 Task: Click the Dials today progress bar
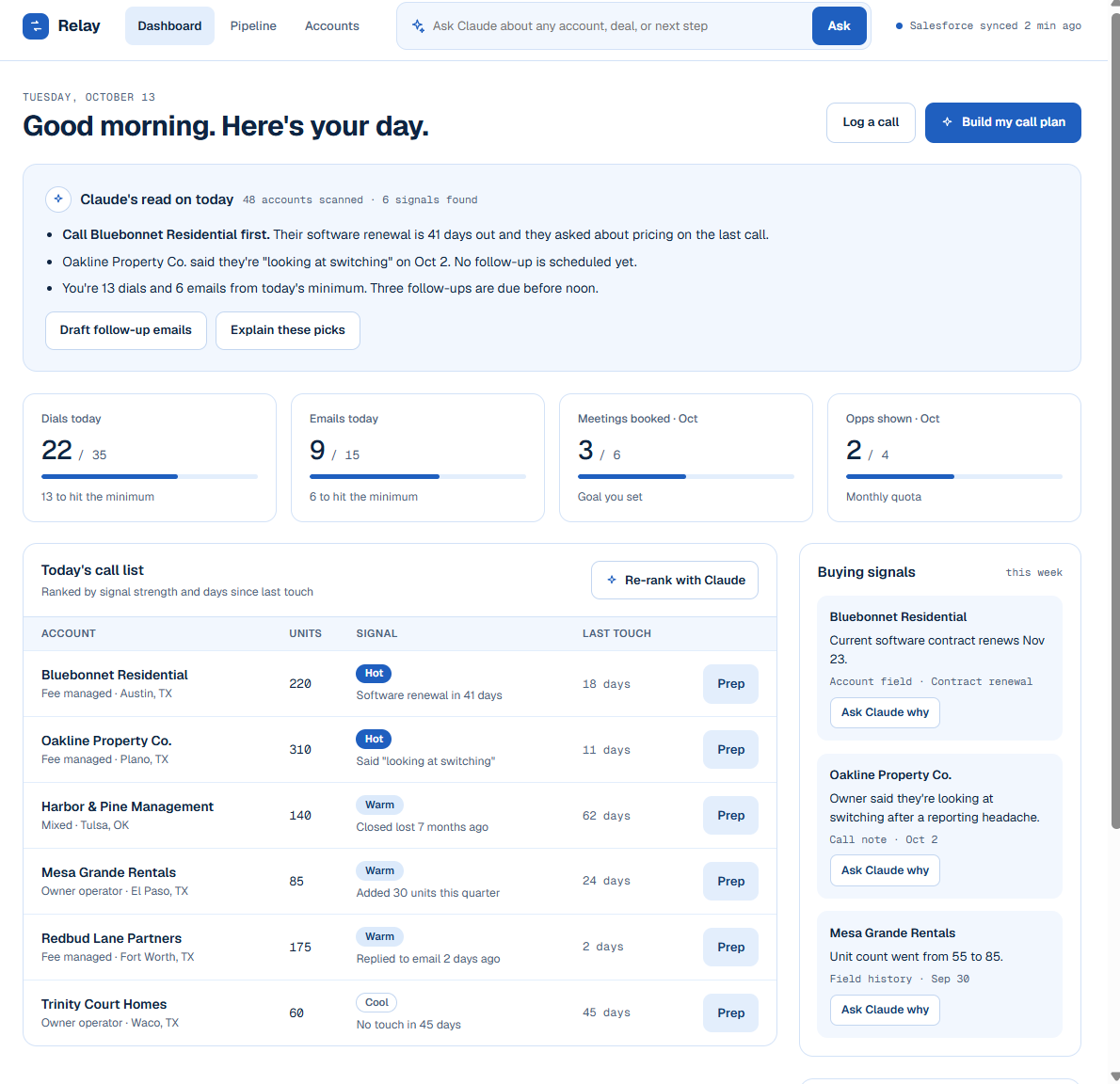click(150, 476)
